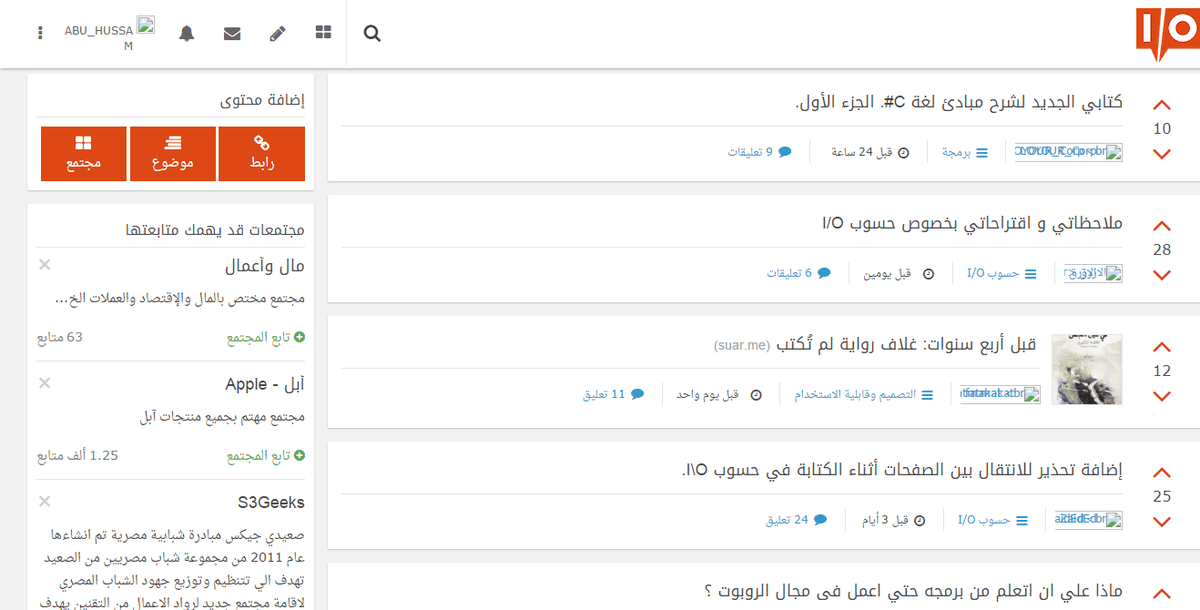Upvote the C# book topic
The width and height of the screenshot is (1200, 610).
tap(1161, 102)
